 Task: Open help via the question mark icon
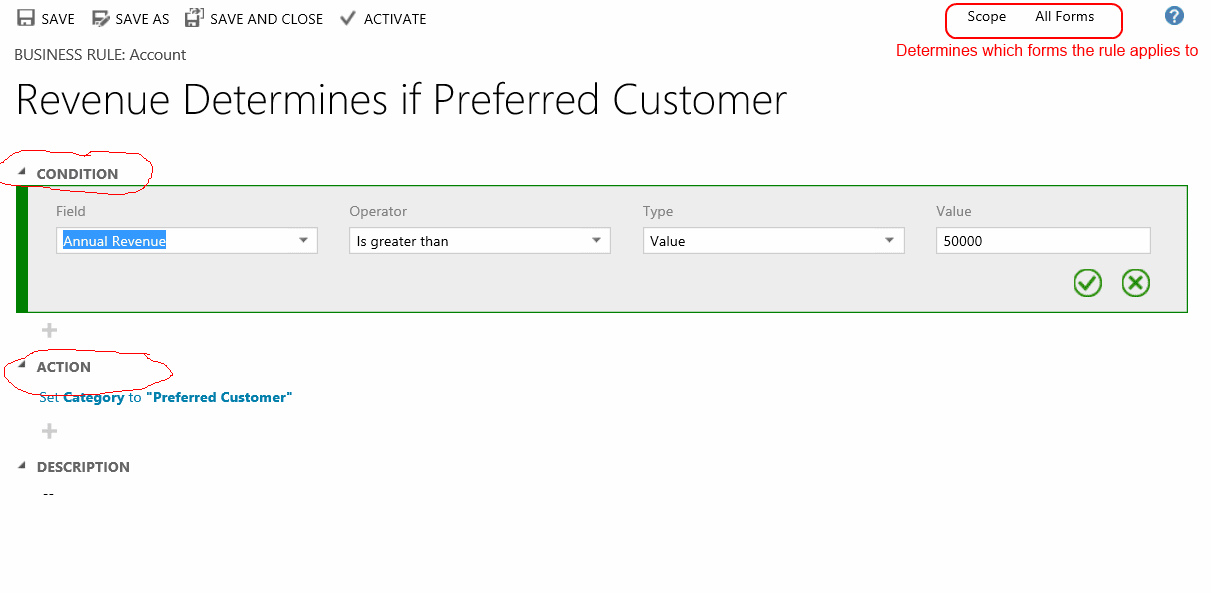(1173, 16)
